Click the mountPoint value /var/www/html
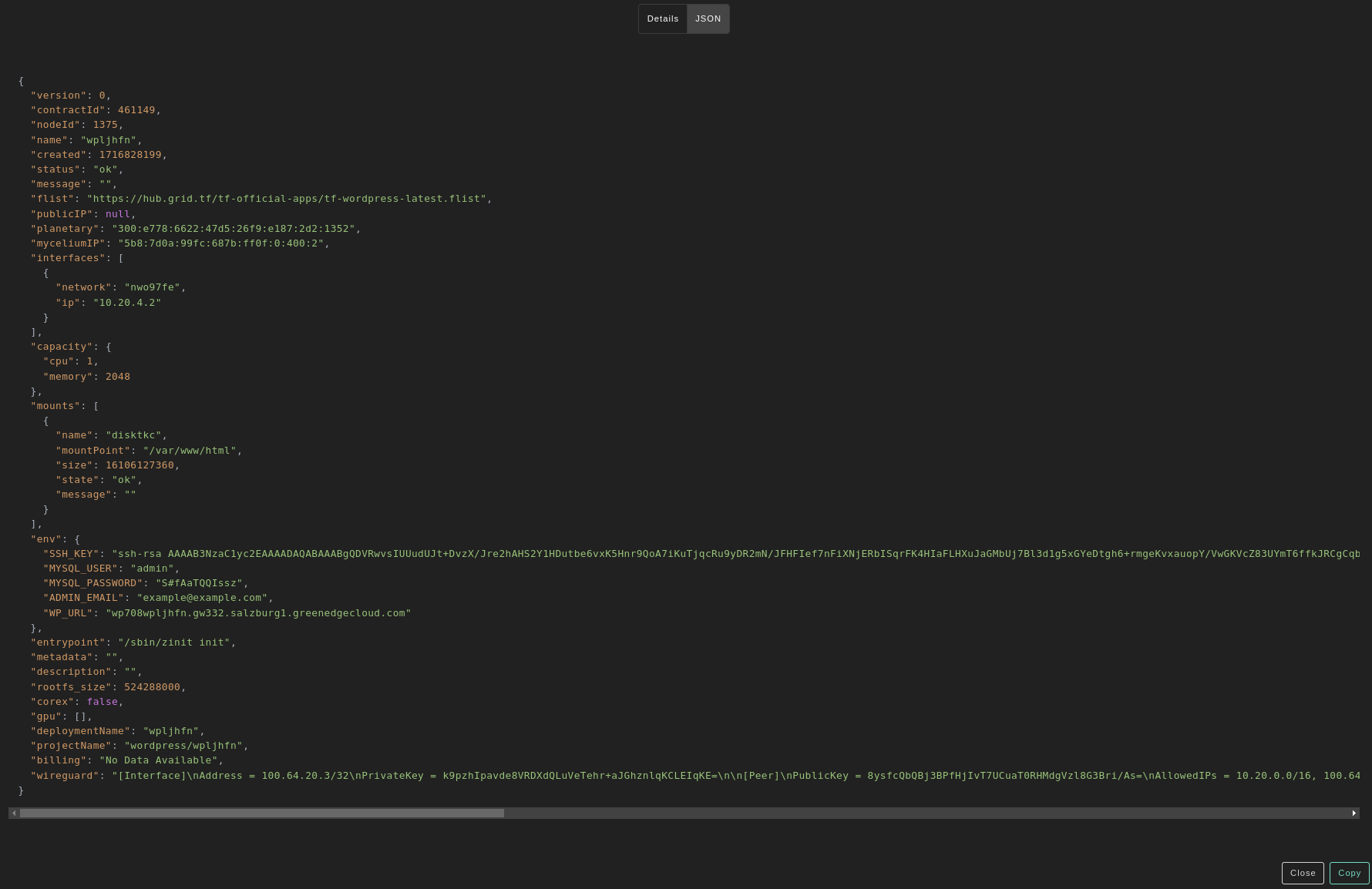Viewport: 1372px width, 889px height. (x=190, y=451)
